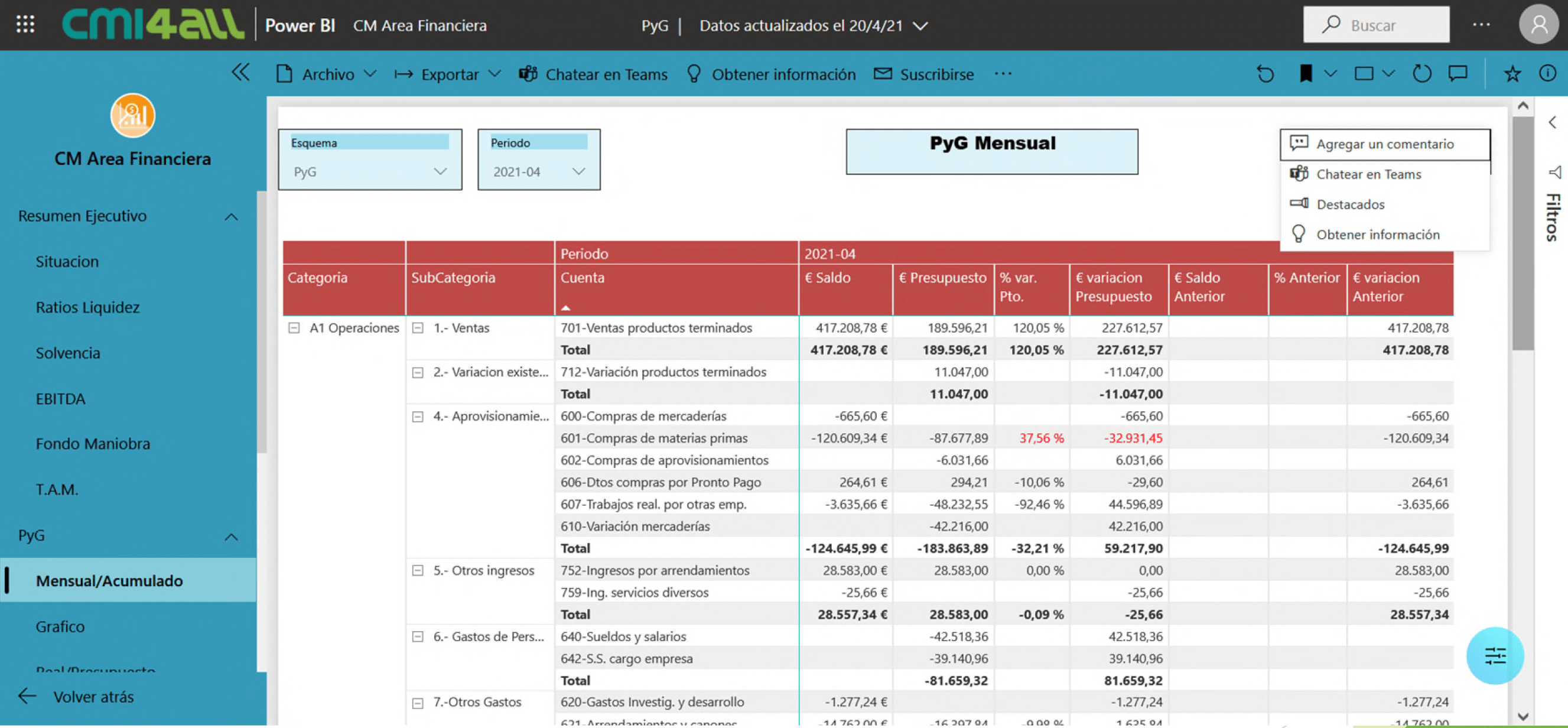Open the Esquema dropdown
This screenshot has height=728, width=1568.
click(x=441, y=171)
